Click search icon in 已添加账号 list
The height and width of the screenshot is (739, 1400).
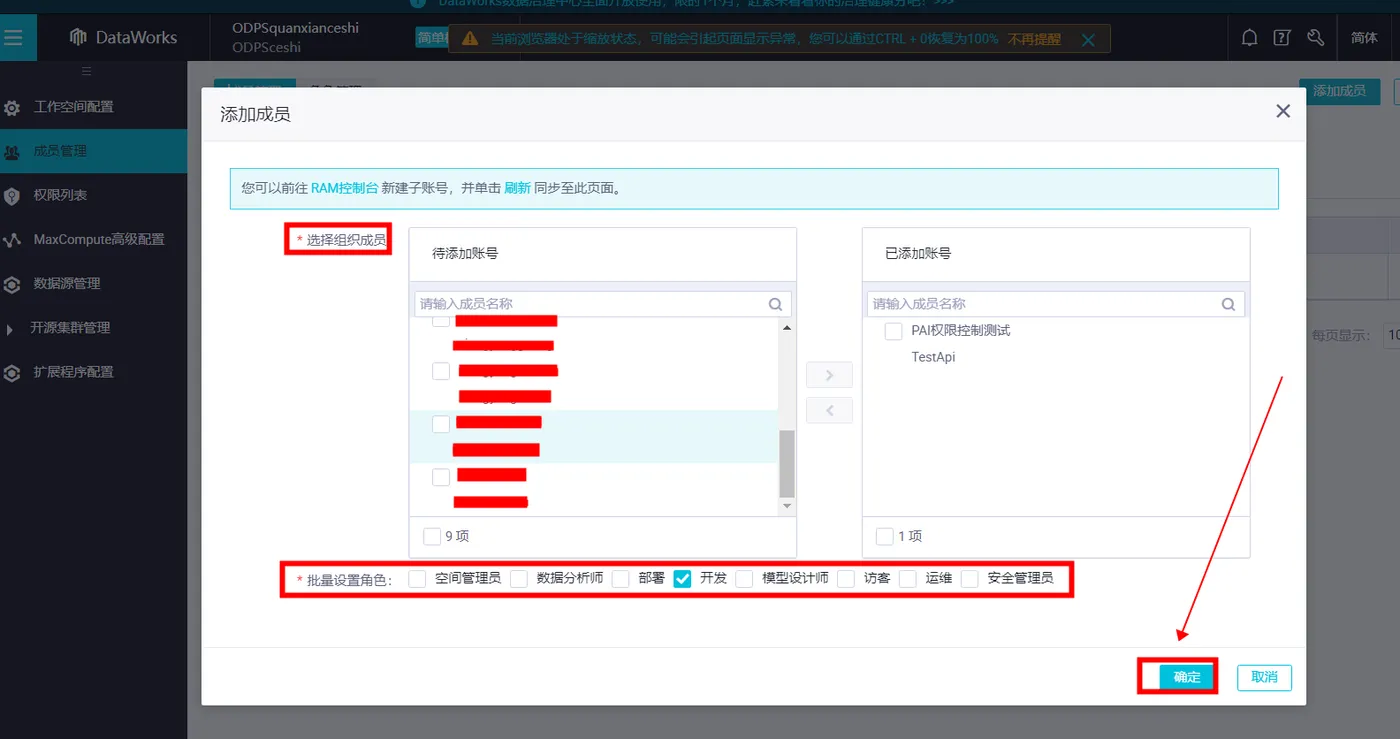point(1228,304)
